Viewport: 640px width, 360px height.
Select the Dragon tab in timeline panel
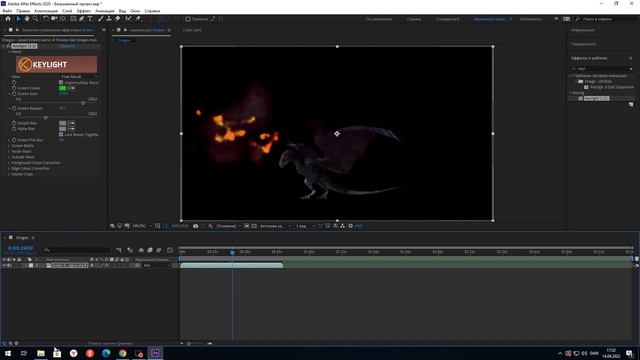click(x=22, y=238)
